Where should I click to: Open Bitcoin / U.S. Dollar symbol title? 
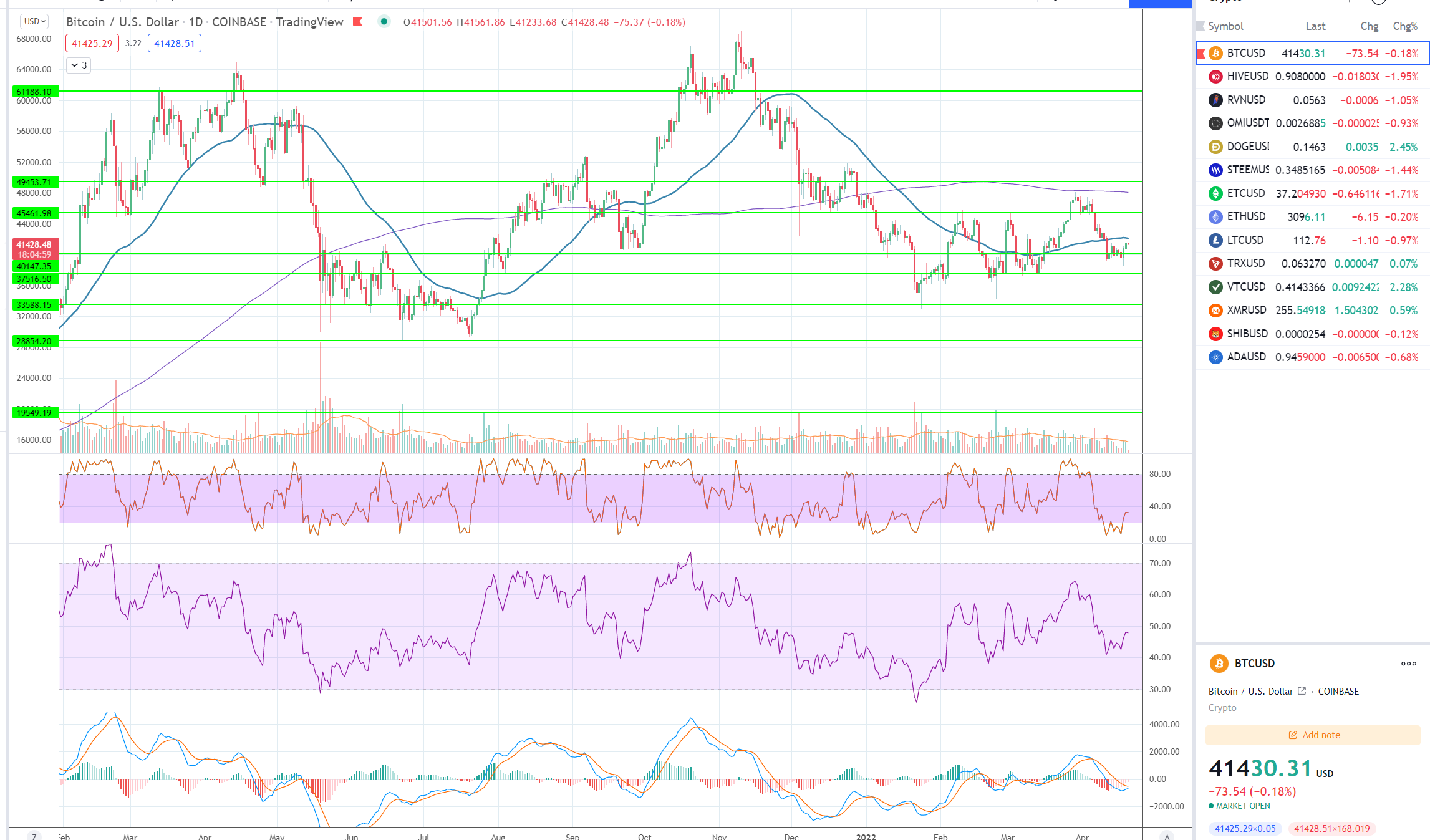coord(122,22)
